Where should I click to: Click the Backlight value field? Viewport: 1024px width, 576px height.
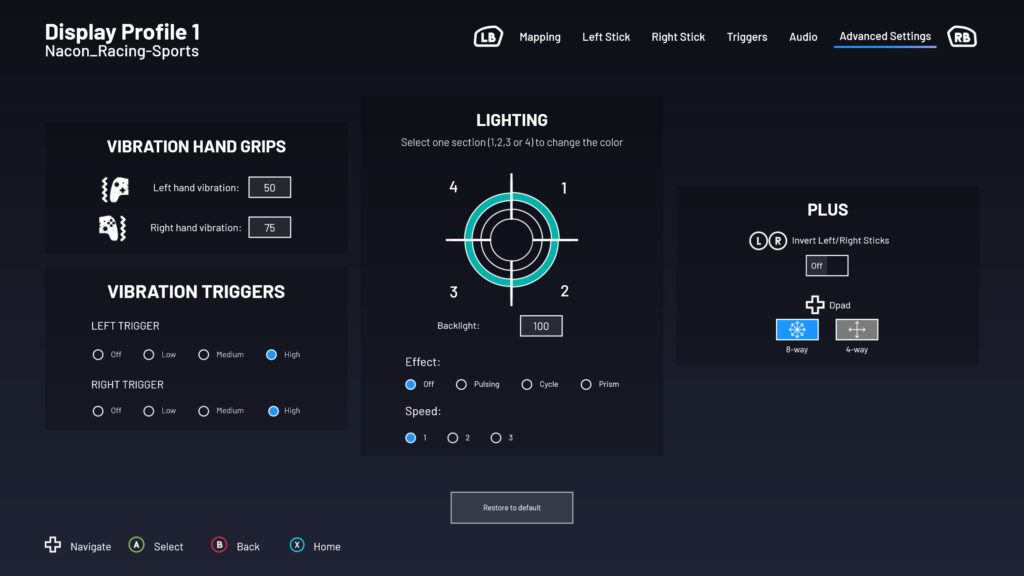(x=541, y=326)
